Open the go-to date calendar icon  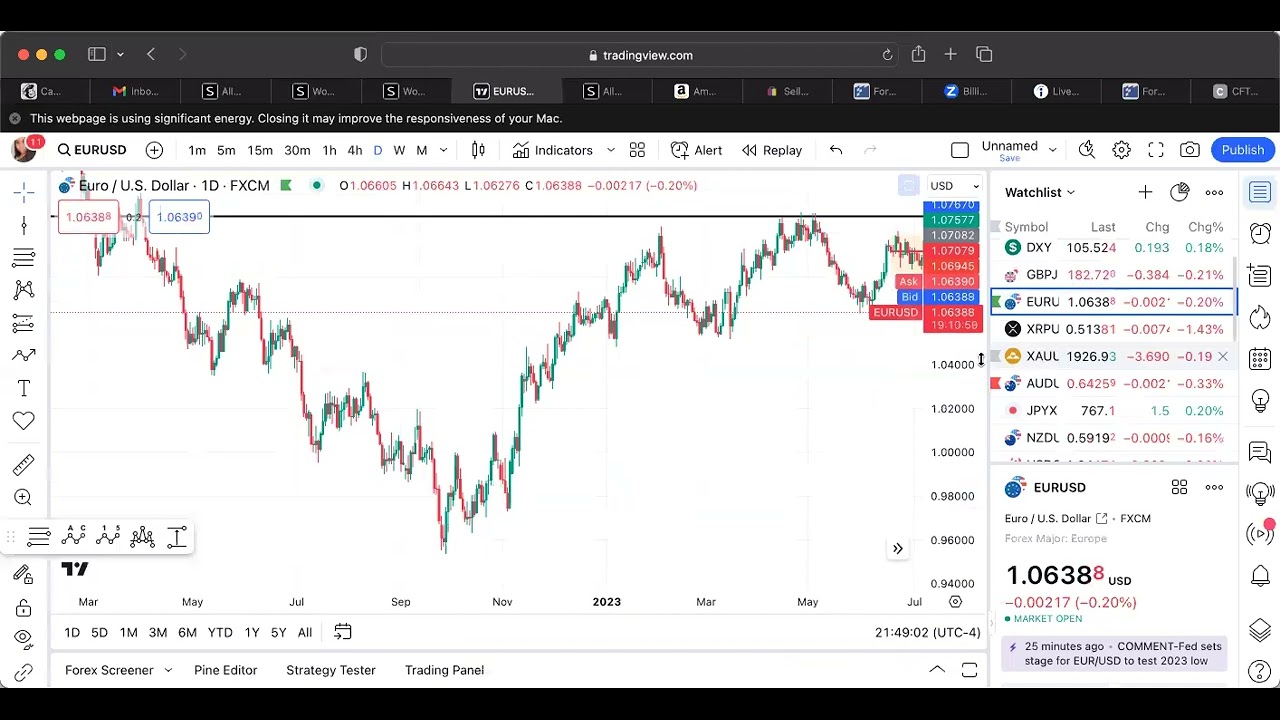click(x=343, y=632)
